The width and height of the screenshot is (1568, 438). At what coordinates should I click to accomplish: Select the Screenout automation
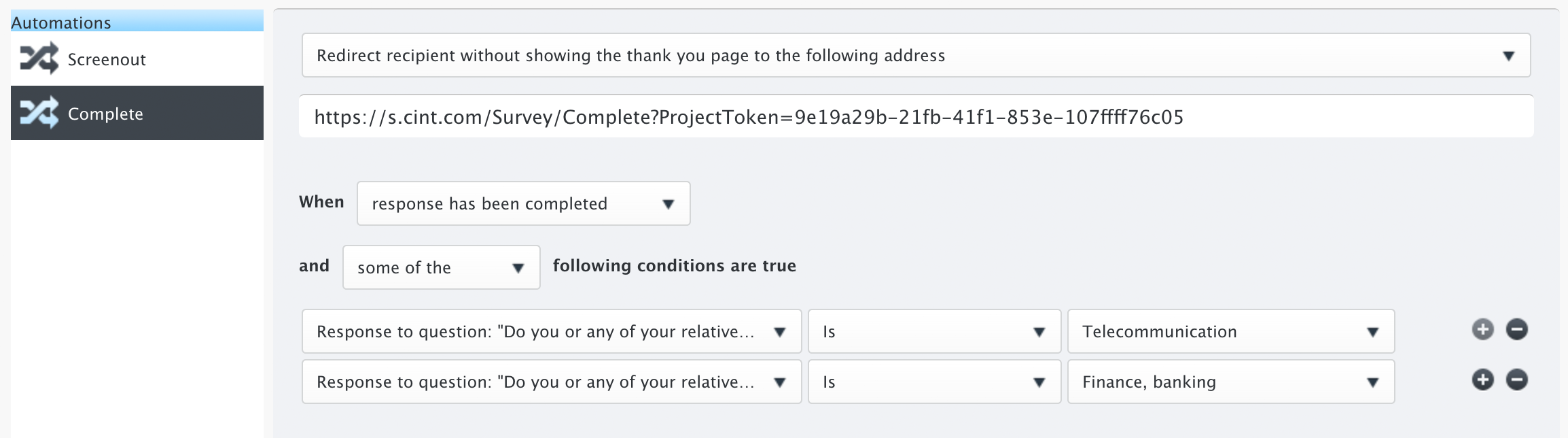pos(137,59)
